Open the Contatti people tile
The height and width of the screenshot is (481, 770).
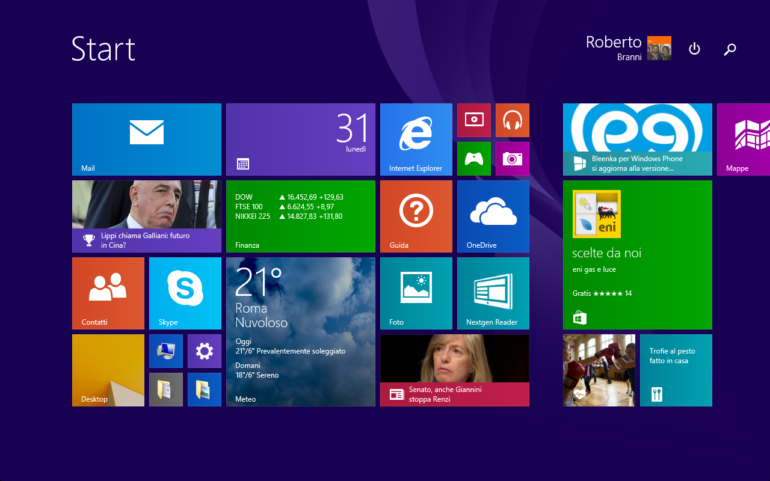(108, 293)
